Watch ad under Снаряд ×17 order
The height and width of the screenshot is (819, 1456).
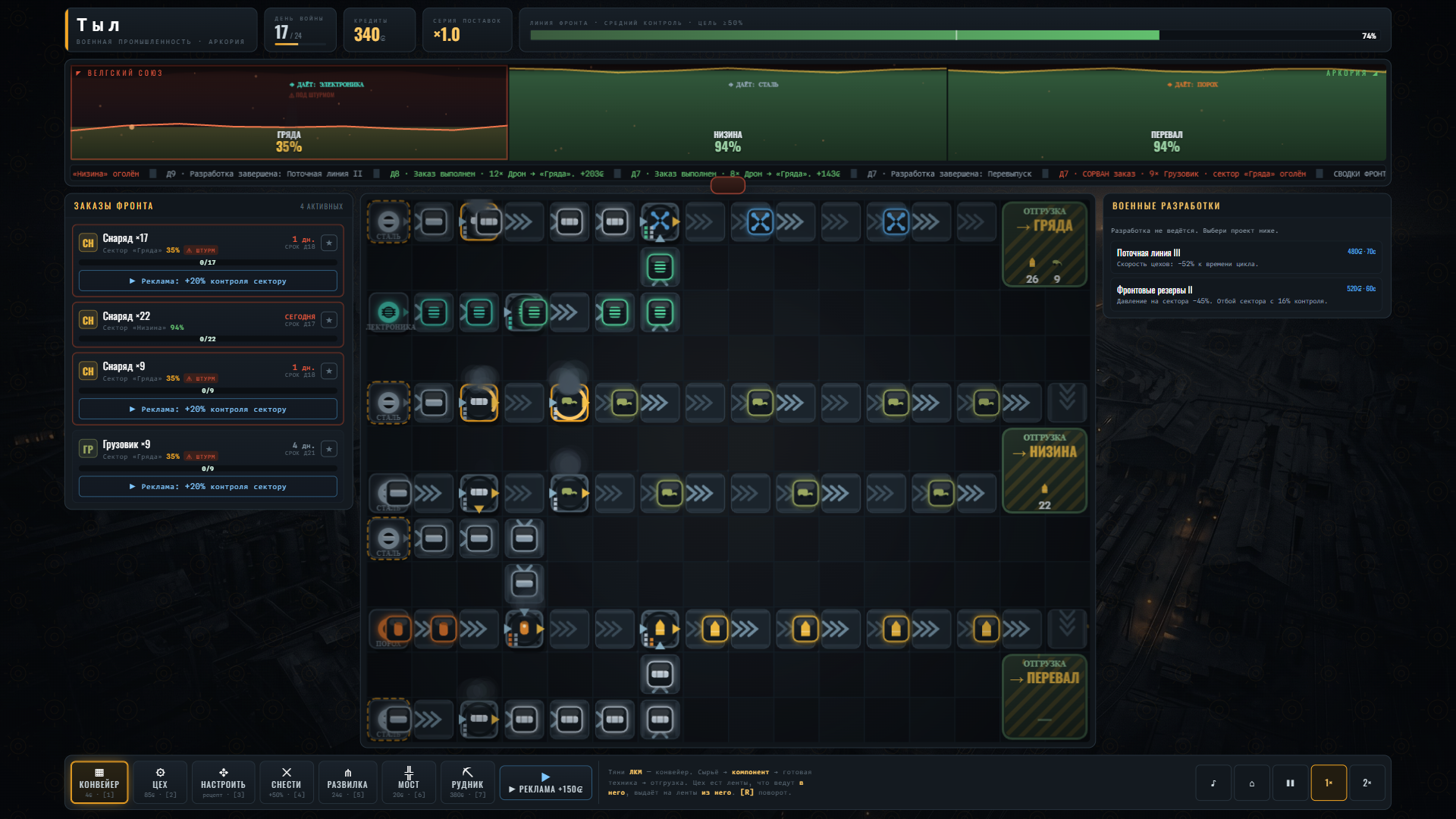point(208,281)
